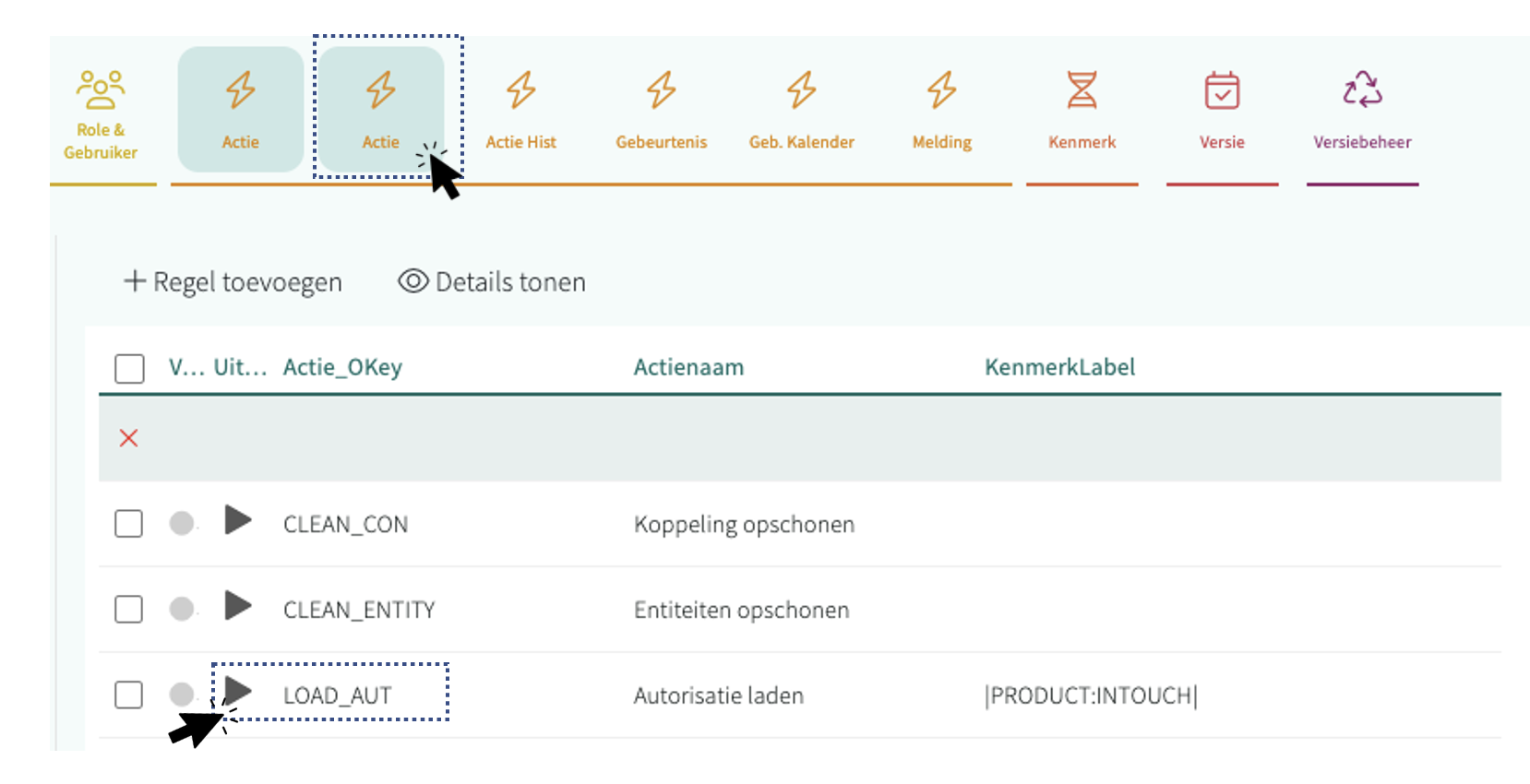Run the LOAD_AUT action play button
This screenshot has width=1530, height=784.
tap(238, 691)
